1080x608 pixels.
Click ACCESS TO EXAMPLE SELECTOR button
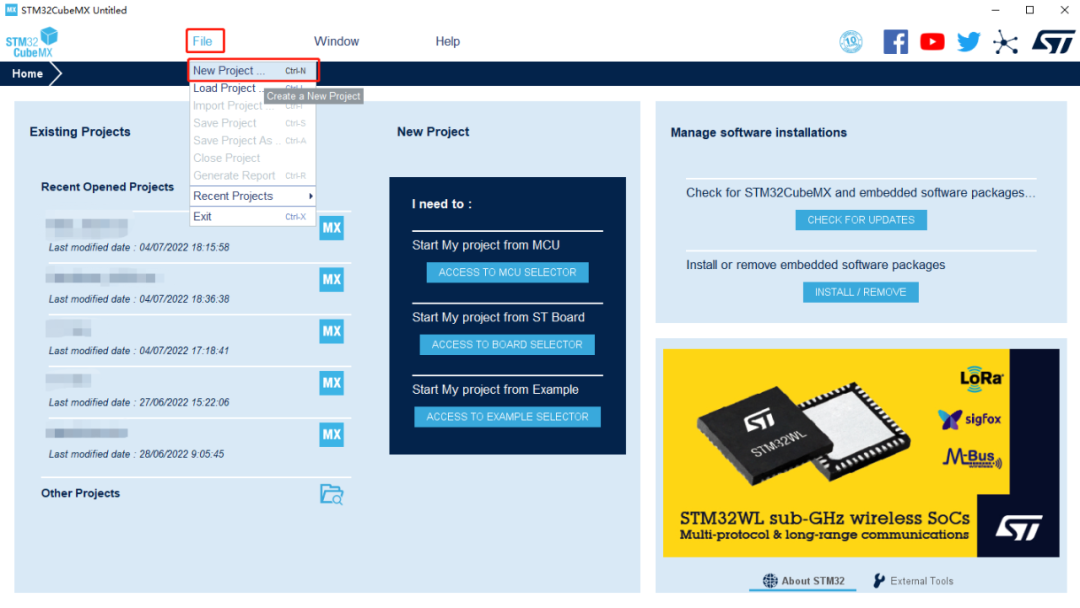click(x=507, y=417)
